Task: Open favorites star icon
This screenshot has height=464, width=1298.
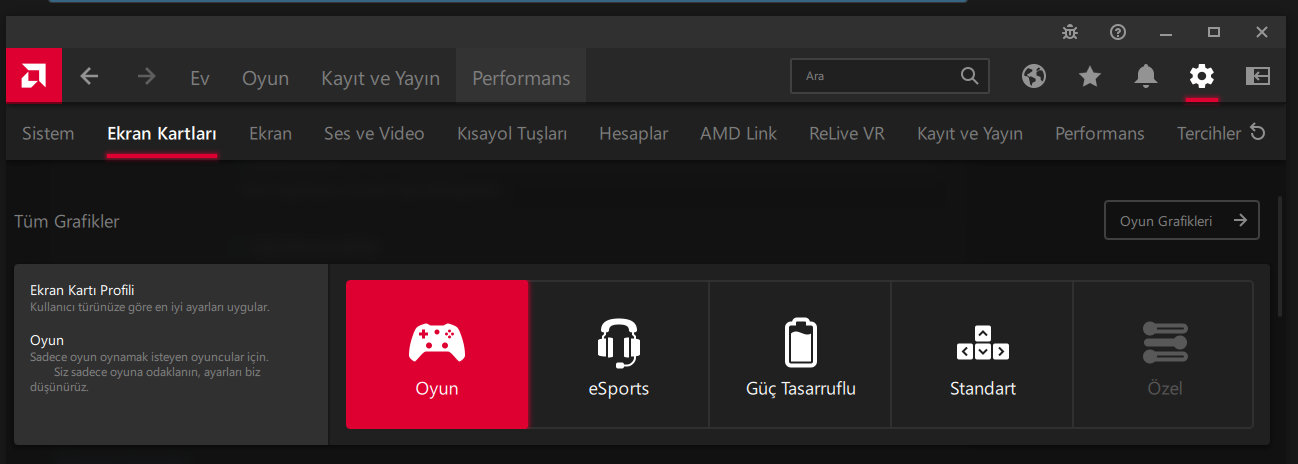Action: click(1090, 76)
